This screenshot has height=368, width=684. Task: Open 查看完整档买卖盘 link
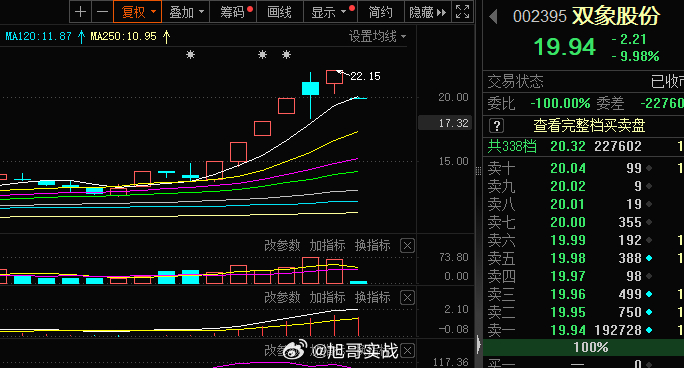589,126
